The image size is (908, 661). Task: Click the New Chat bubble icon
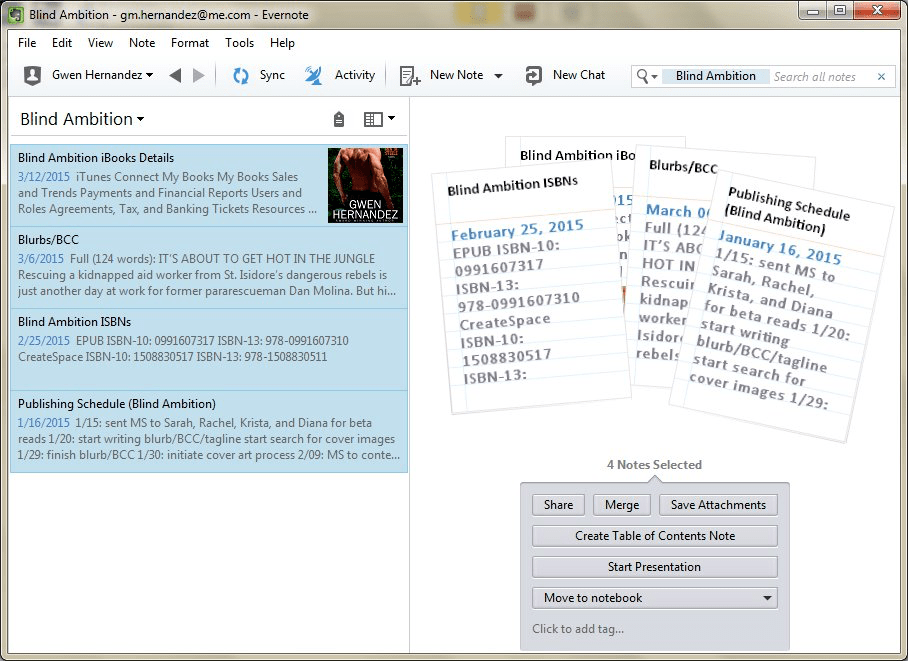point(533,75)
